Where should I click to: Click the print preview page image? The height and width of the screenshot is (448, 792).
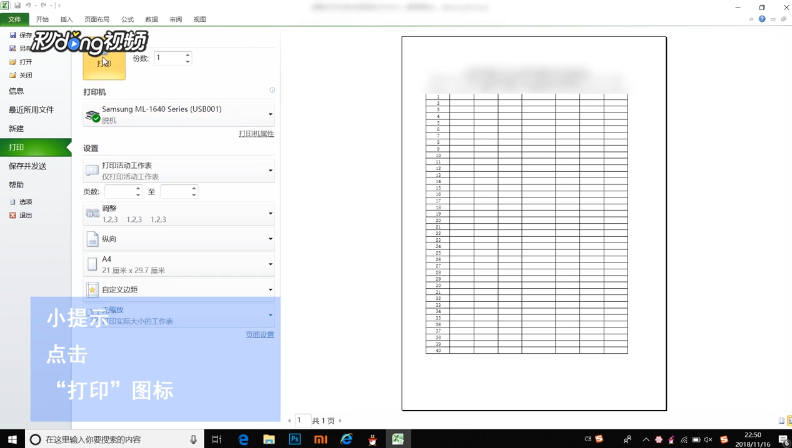534,223
